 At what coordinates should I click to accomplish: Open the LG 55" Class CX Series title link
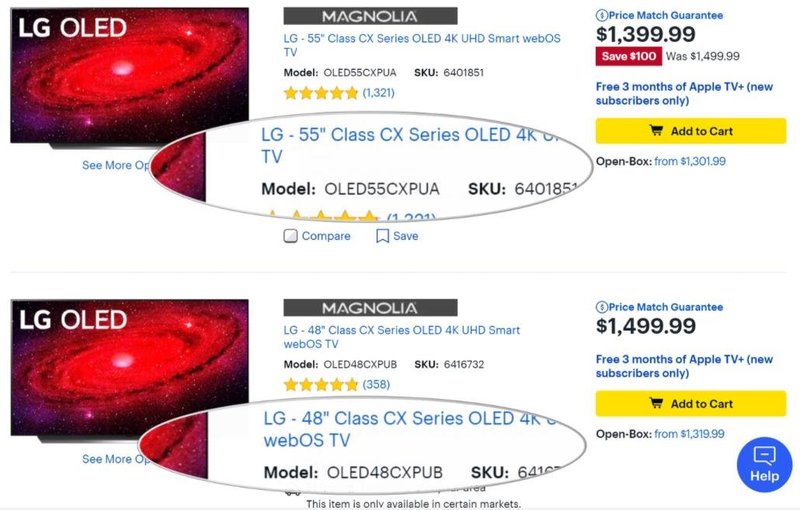421,44
